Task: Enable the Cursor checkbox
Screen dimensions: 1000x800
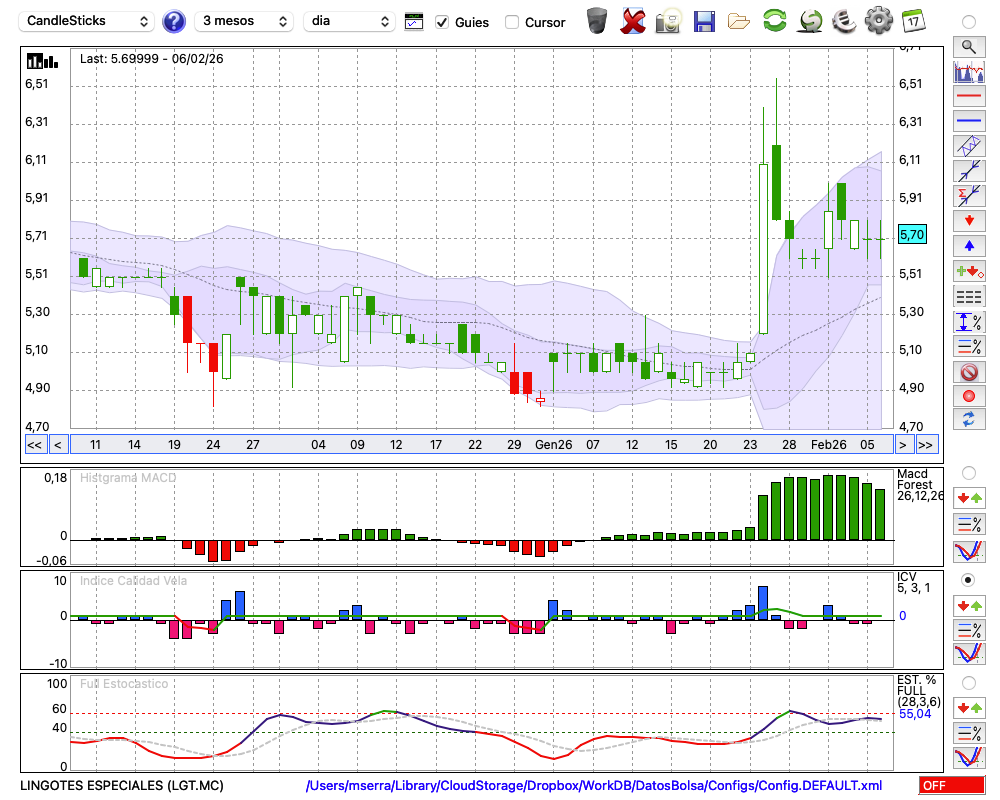Action: pos(512,22)
